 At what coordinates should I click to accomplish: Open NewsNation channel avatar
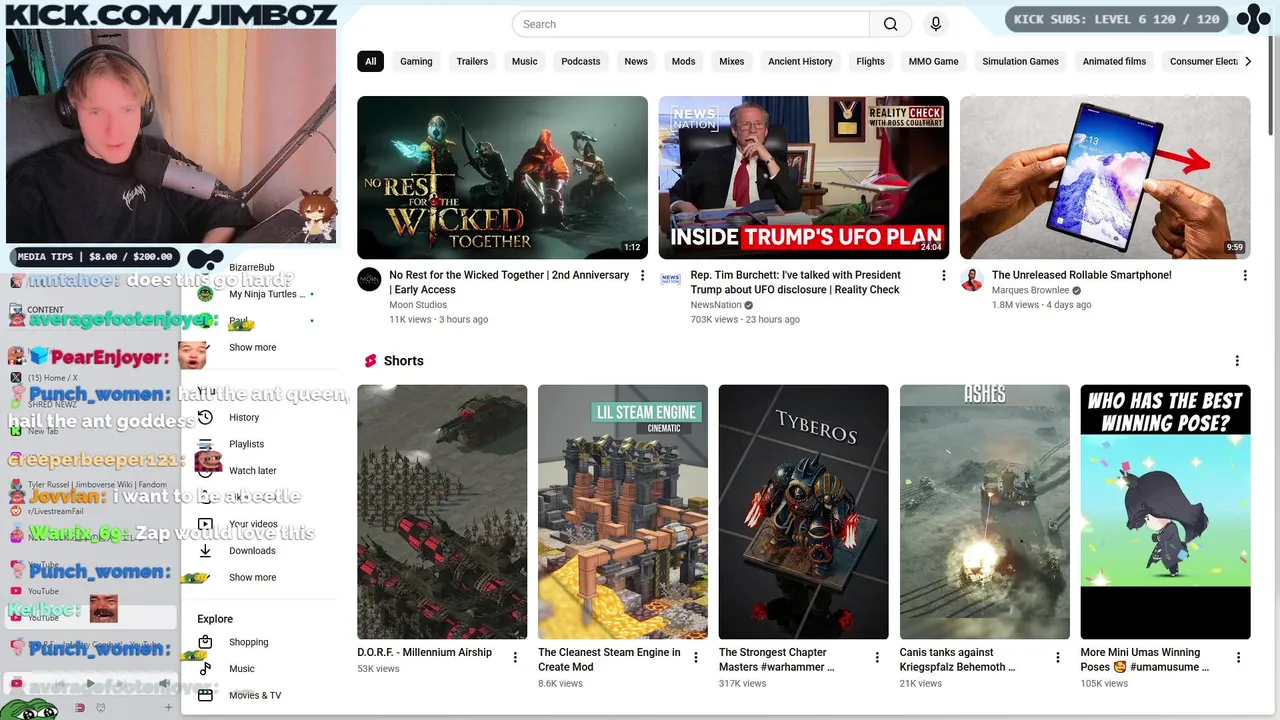(x=671, y=279)
